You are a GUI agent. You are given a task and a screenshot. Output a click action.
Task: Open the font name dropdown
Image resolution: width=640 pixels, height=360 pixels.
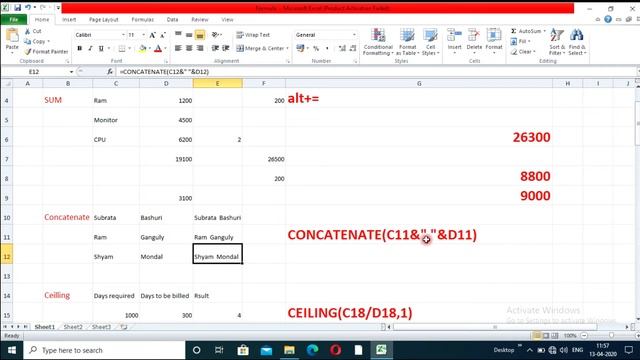click(x=123, y=35)
